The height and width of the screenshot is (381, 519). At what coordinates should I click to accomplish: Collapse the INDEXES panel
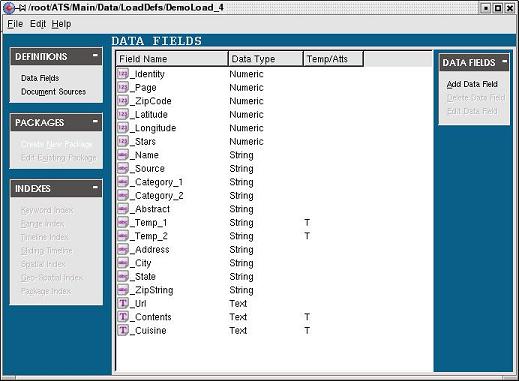coord(95,187)
